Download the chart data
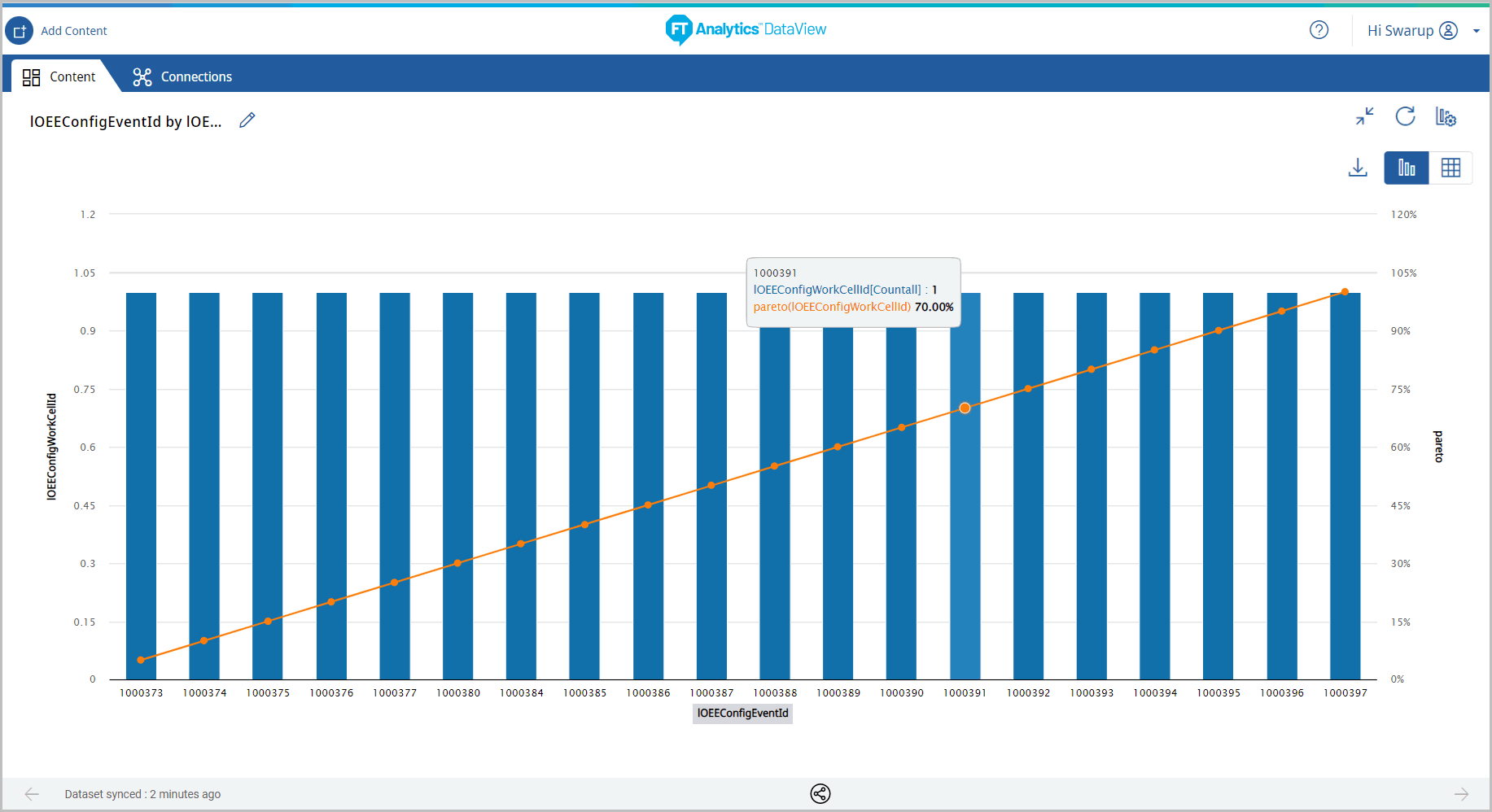 click(x=1358, y=168)
